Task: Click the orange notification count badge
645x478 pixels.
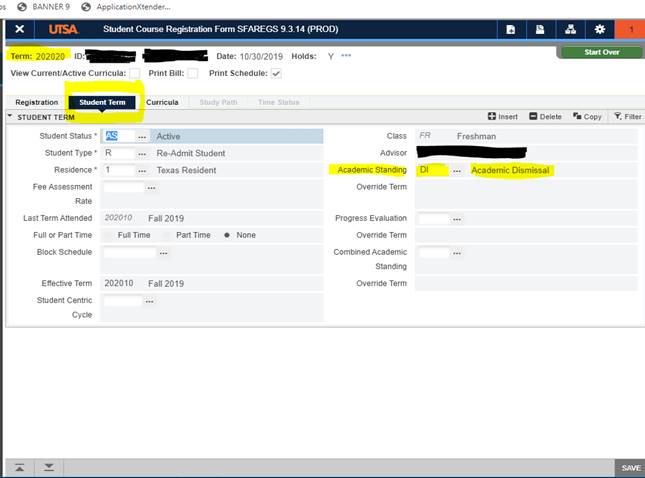Action: pos(630,29)
